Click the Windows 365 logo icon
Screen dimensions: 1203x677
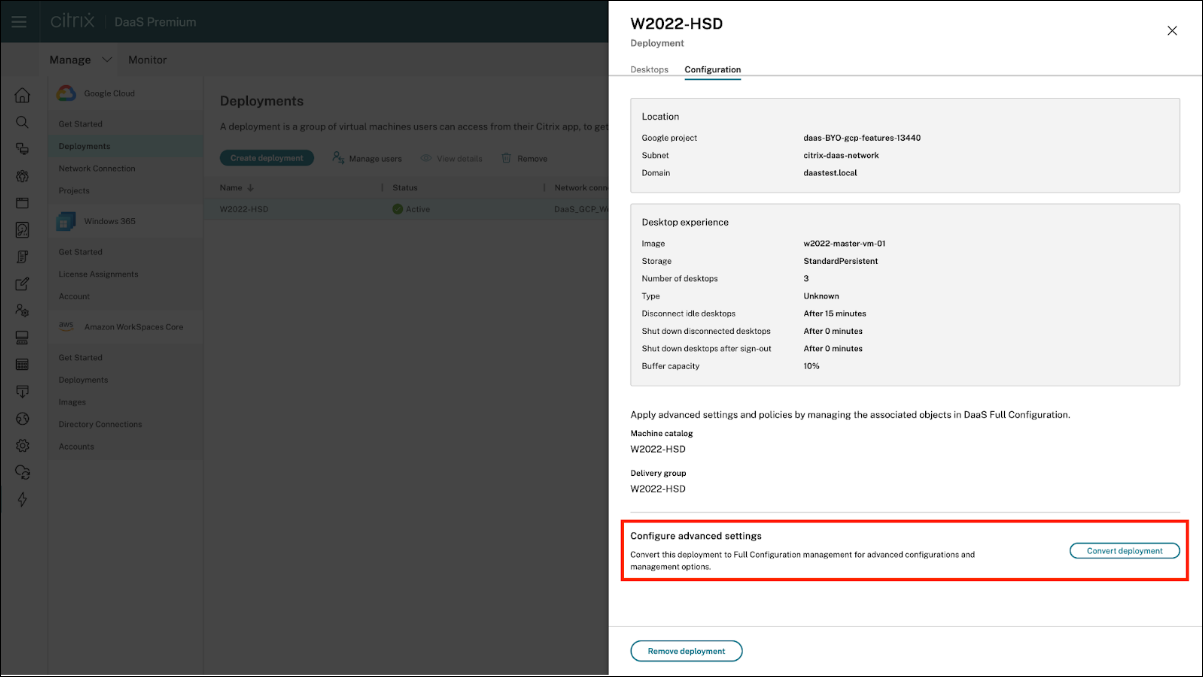pyautogui.click(x=66, y=221)
